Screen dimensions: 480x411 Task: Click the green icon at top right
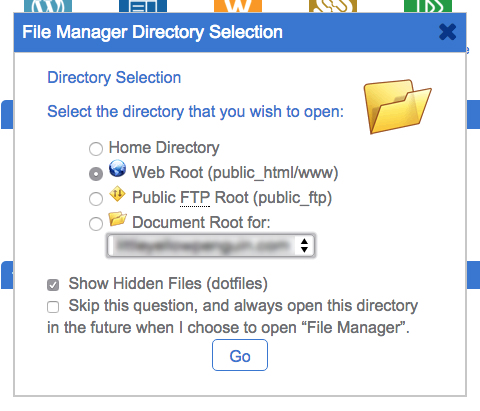coord(428,6)
